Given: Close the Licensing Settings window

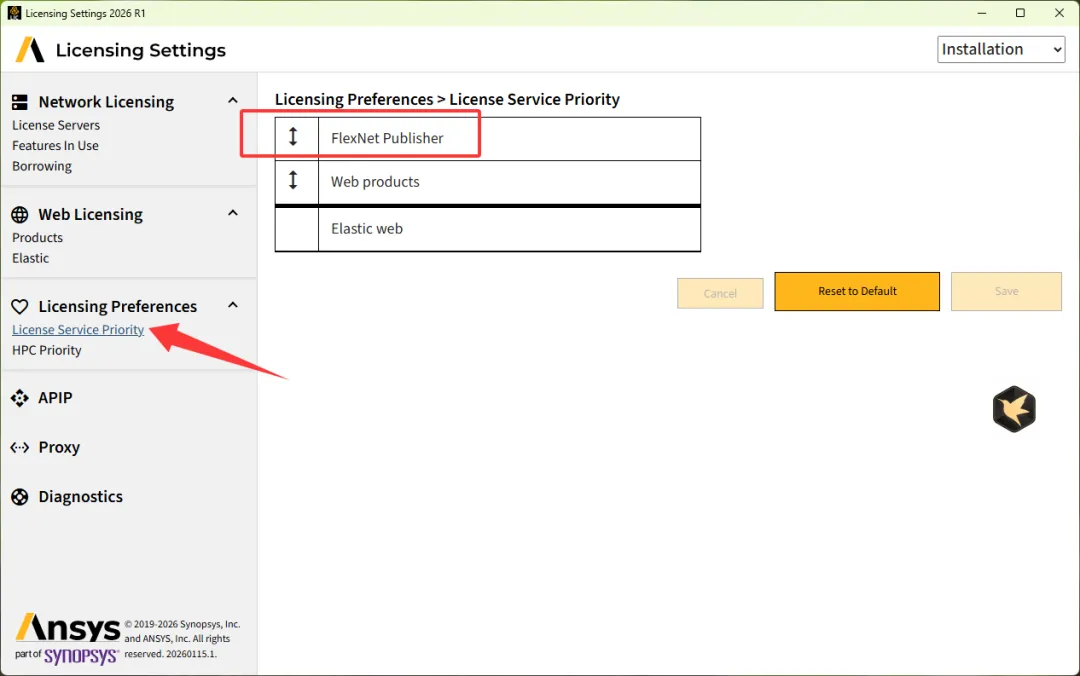Looking at the screenshot, I should coord(1059,12).
